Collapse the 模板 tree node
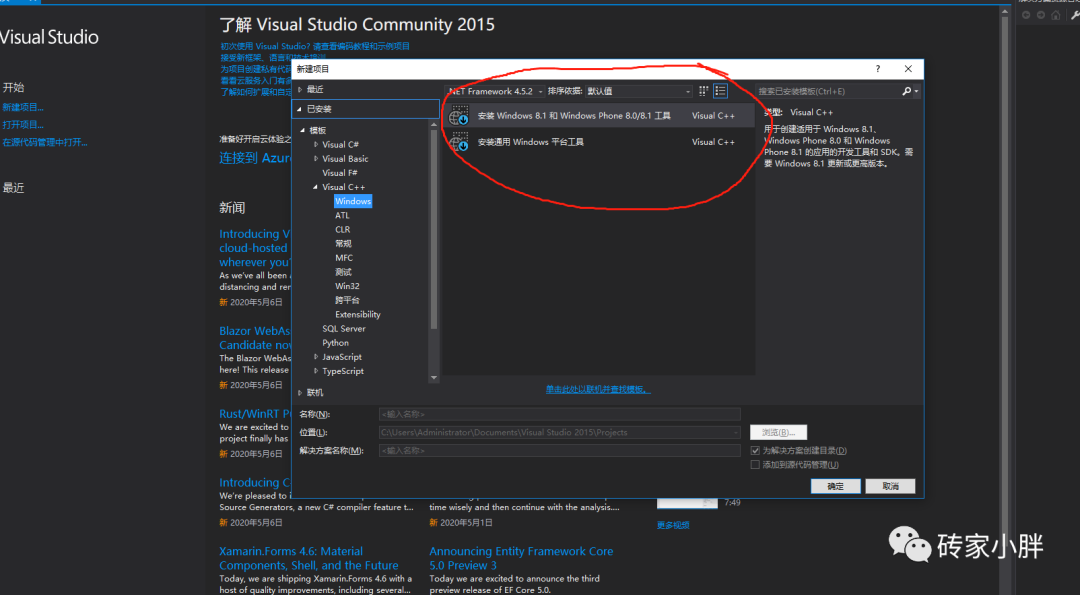The height and width of the screenshot is (595, 1080). (x=302, y=130)
